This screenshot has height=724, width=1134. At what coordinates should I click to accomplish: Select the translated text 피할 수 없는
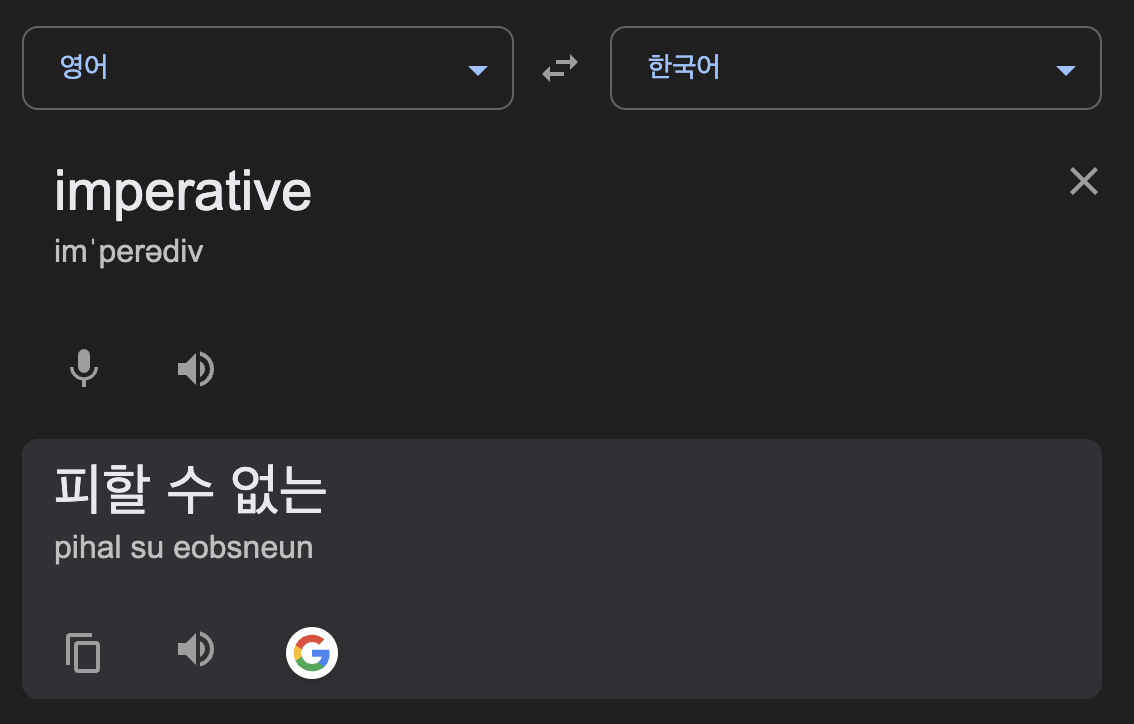click(x=190, y=491)
